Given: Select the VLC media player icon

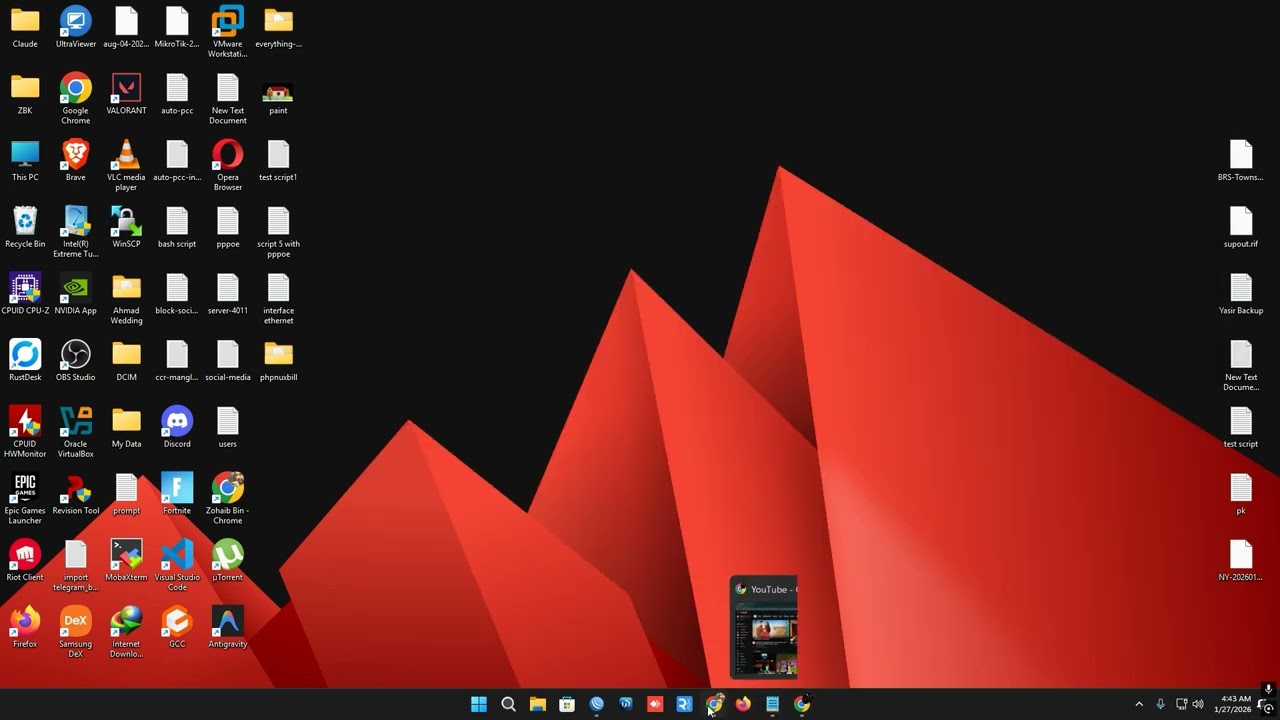Looking at the screenshot, I should [126, 166].
